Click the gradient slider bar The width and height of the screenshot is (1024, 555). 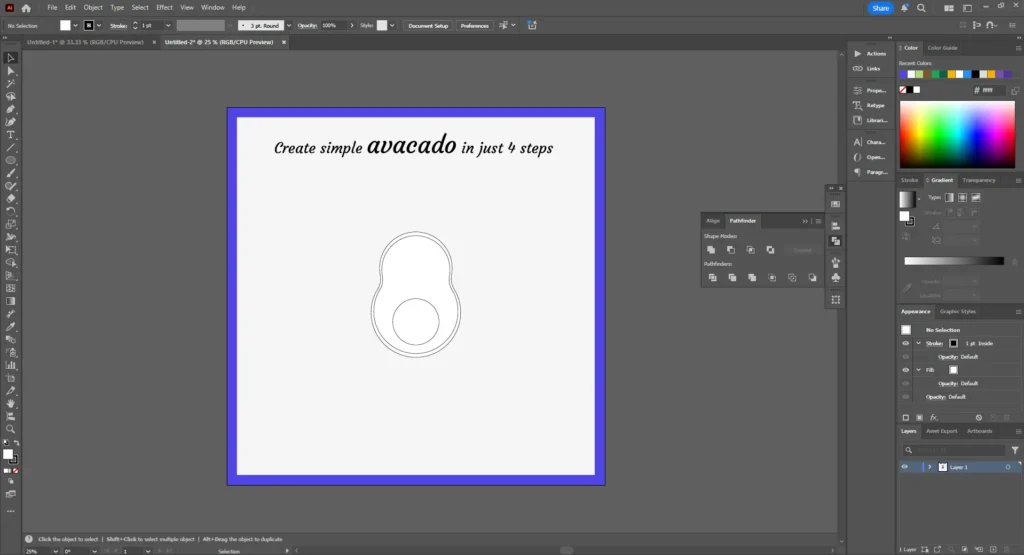[953, 261]
